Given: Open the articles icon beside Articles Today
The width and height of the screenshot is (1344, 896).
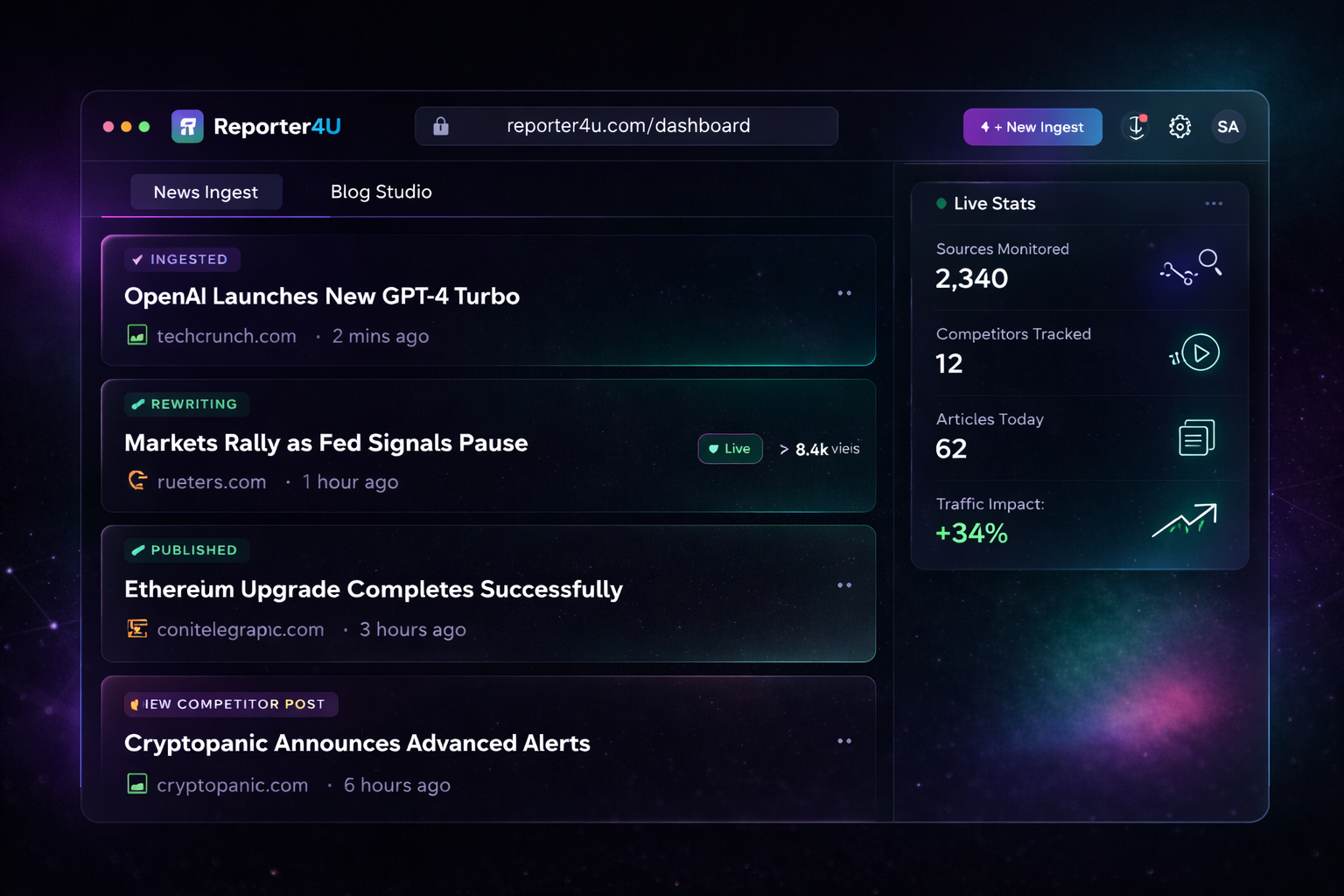Looking at the screenshot, I should tap(1197, 437).
